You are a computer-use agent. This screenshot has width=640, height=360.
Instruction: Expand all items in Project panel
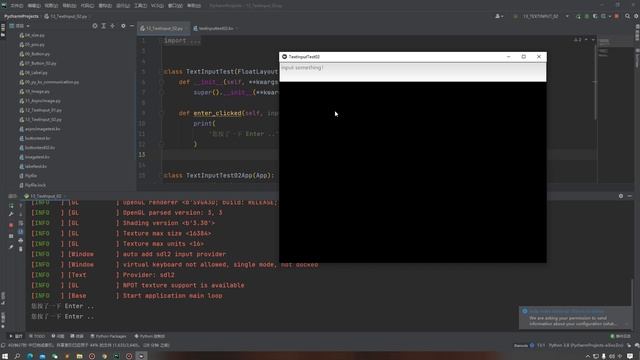pyautogui.click(x=104, y=26)
